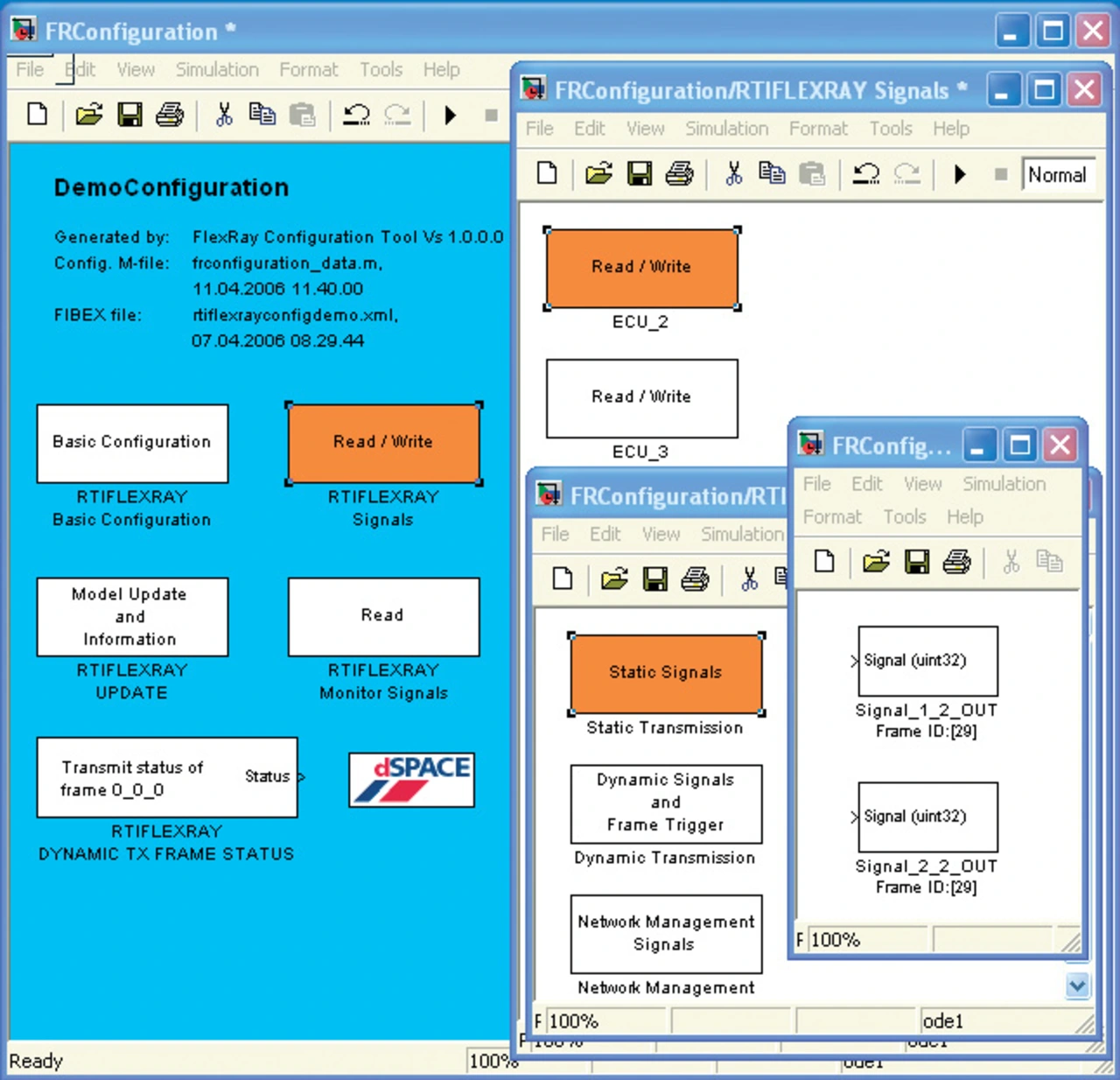
Task: Select the Network Management Signals block
Action: (666, 933)
